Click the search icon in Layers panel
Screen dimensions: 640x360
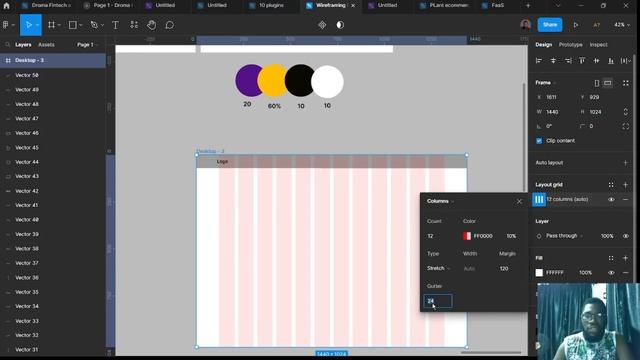[7, 44]
